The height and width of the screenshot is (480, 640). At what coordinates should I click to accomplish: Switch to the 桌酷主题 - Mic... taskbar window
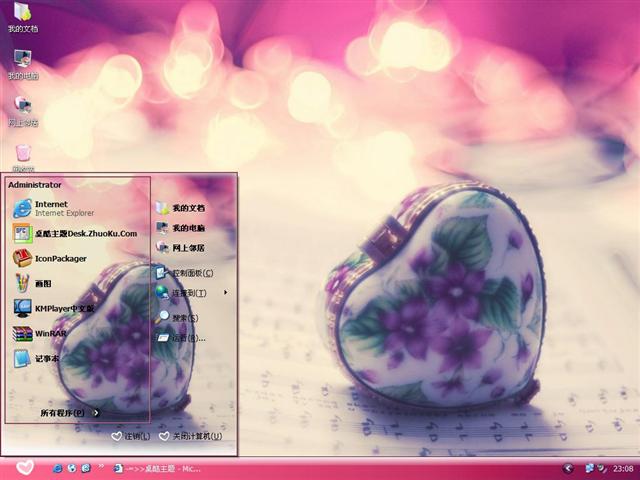click(x=157, y=469)
